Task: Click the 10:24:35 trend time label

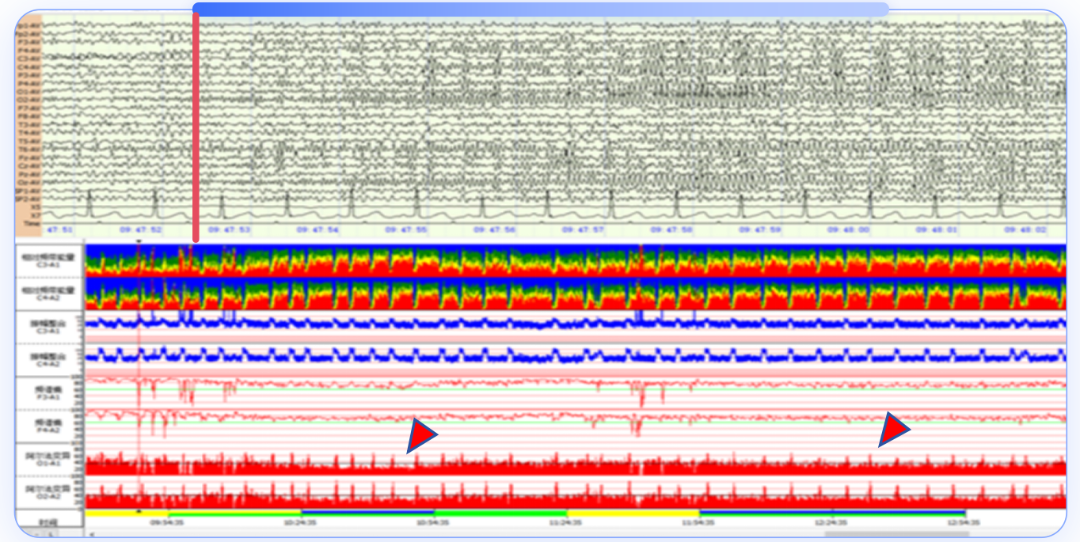Action: pyautogui.click(x=300, y=523)
